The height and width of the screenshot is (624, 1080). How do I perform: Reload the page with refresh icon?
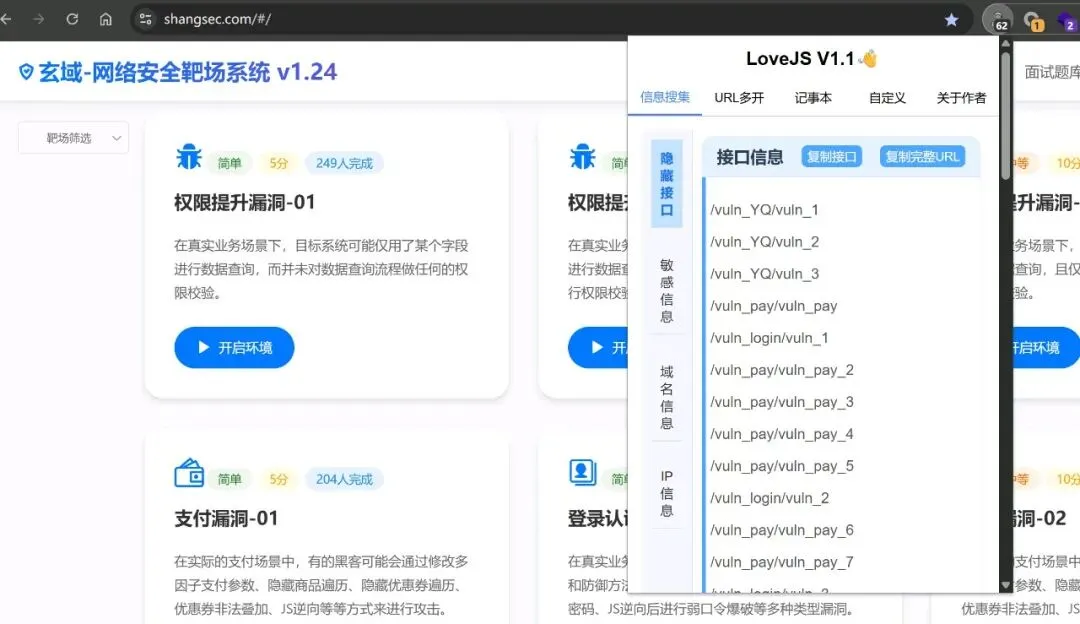[72, 19]
